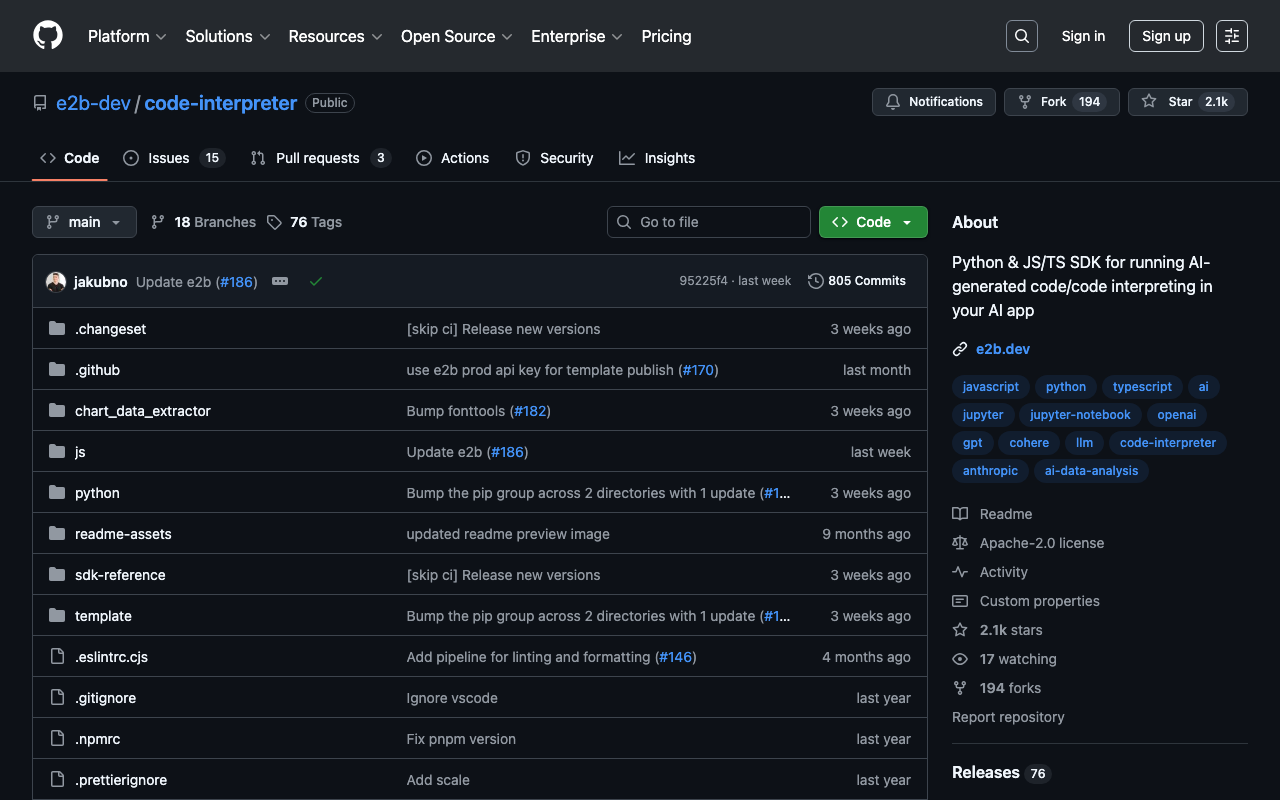Open the Solutions menu

click(x=227, y=36)
